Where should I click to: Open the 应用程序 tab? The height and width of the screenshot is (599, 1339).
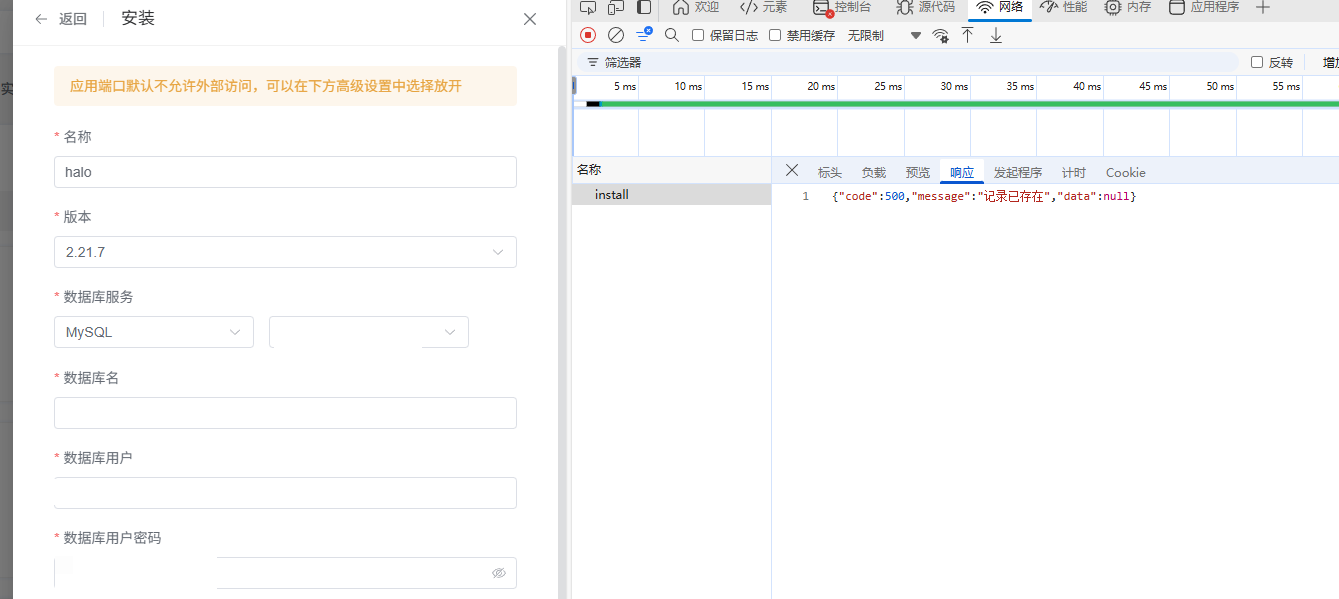coord(1204,7)
